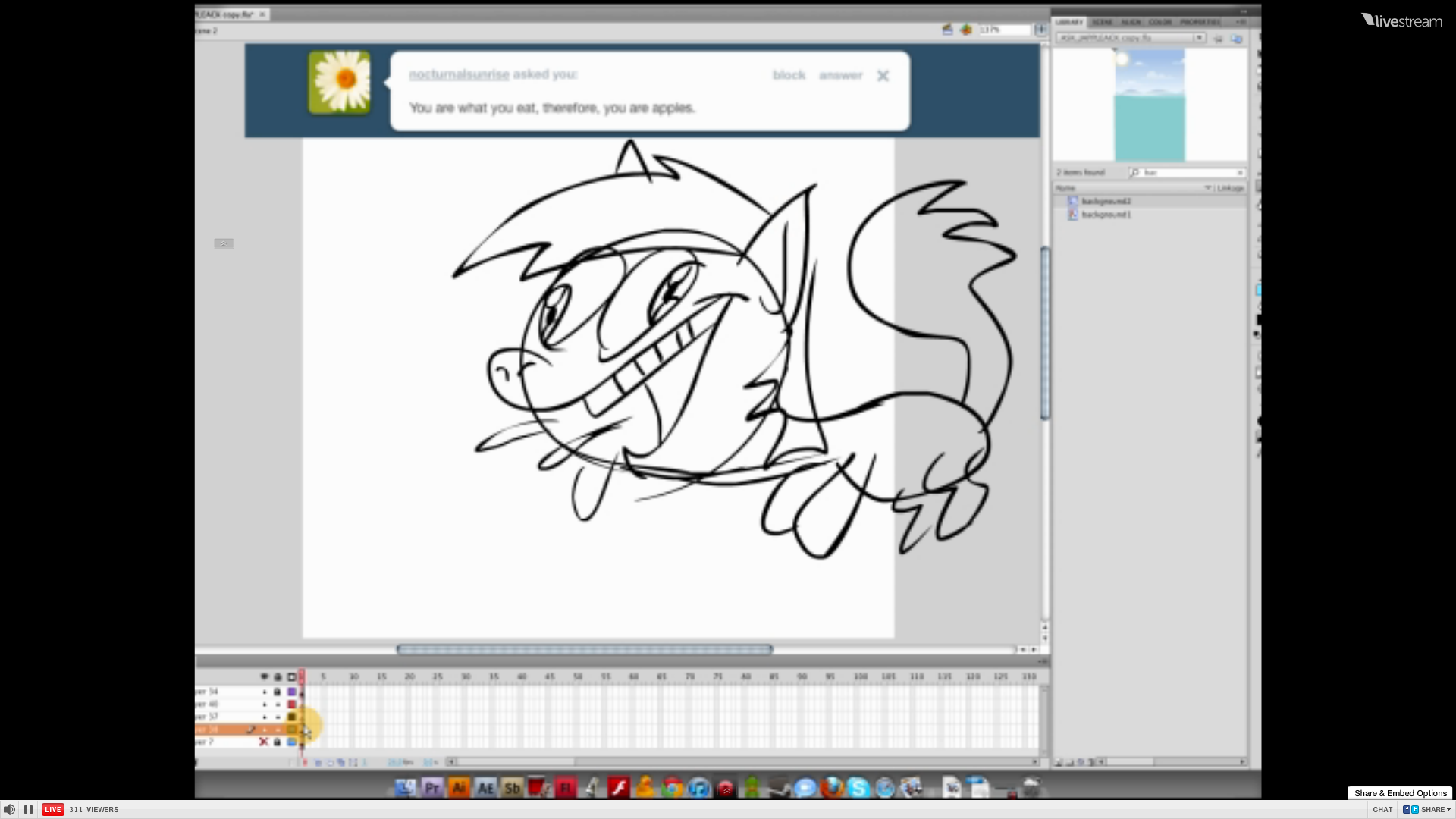
Task: Show the hidden bottom layer with red X
Action: pyautogui.click(x=263, y=742)
